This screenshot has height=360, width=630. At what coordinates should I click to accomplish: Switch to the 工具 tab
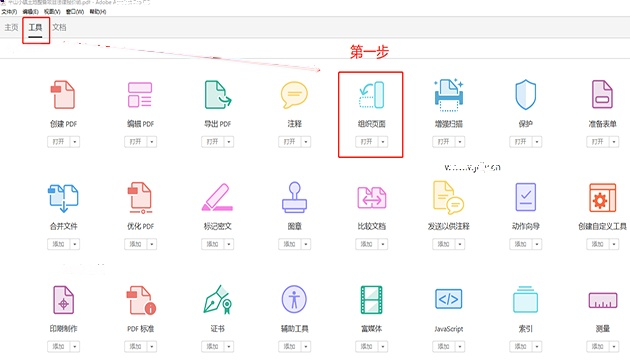[x=35, y=27]
